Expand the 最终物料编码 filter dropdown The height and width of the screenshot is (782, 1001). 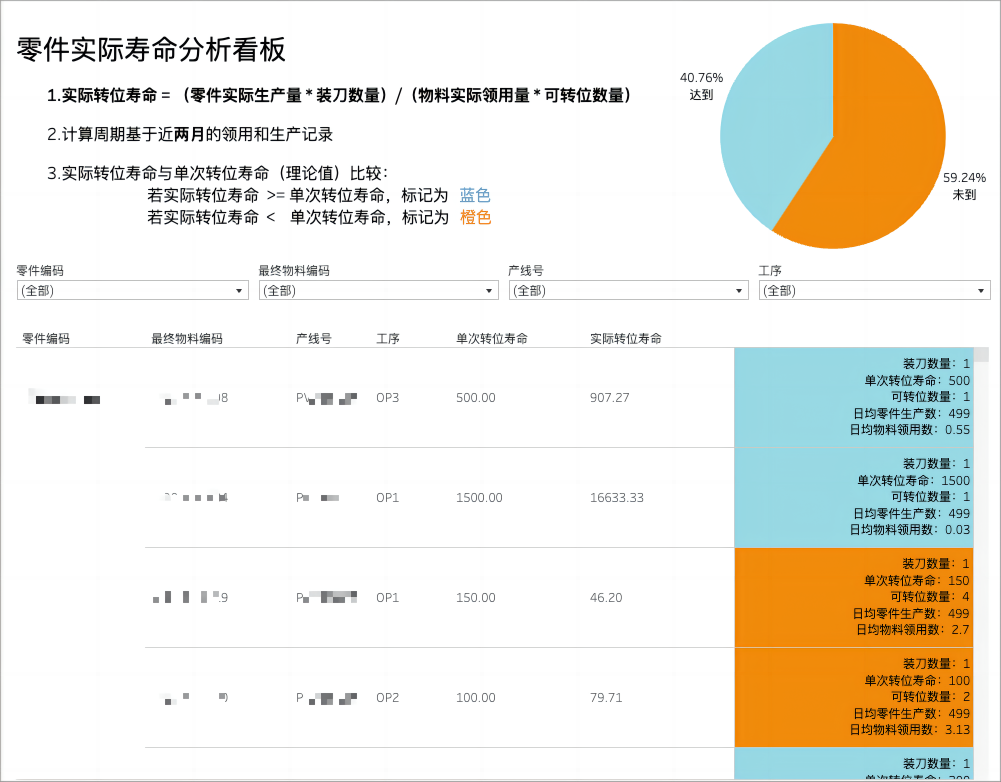[x=378, y=291]
